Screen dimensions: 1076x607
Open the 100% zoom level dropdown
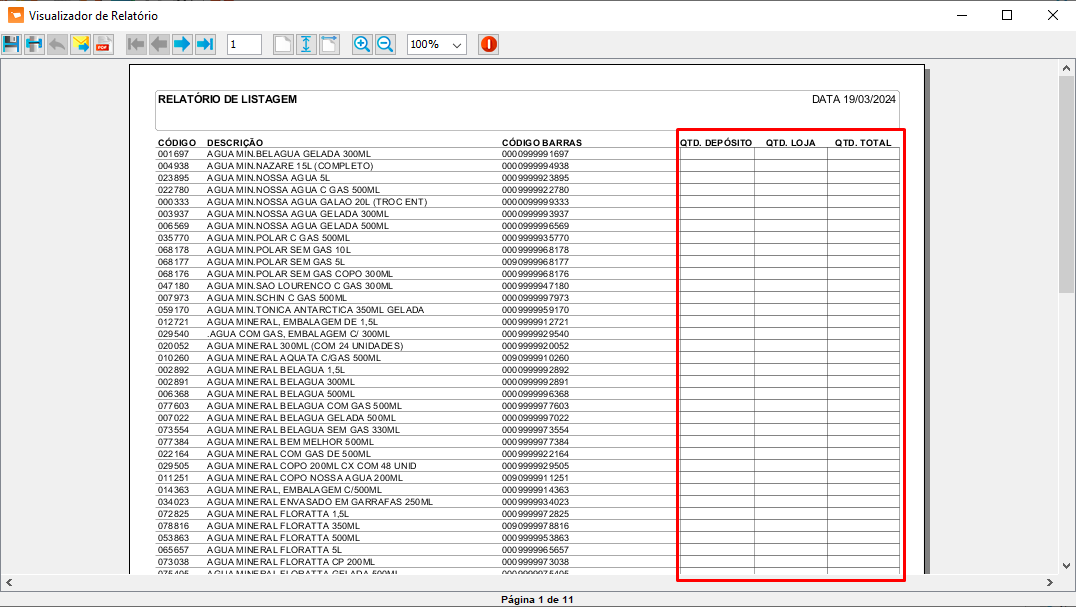pos(436,45)
